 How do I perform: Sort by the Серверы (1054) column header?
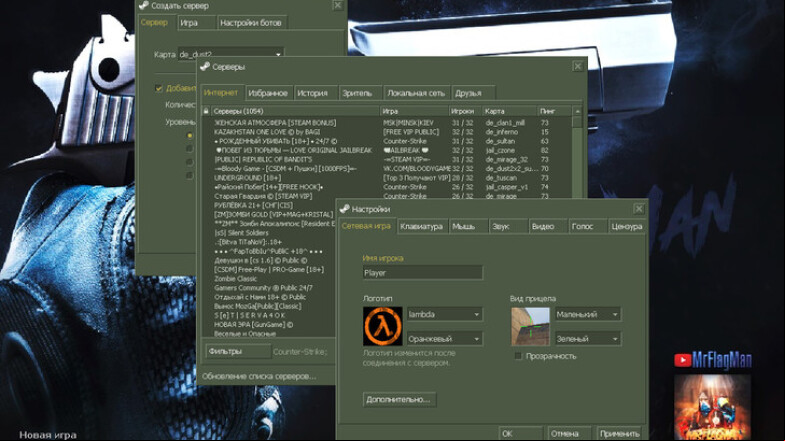295,111
